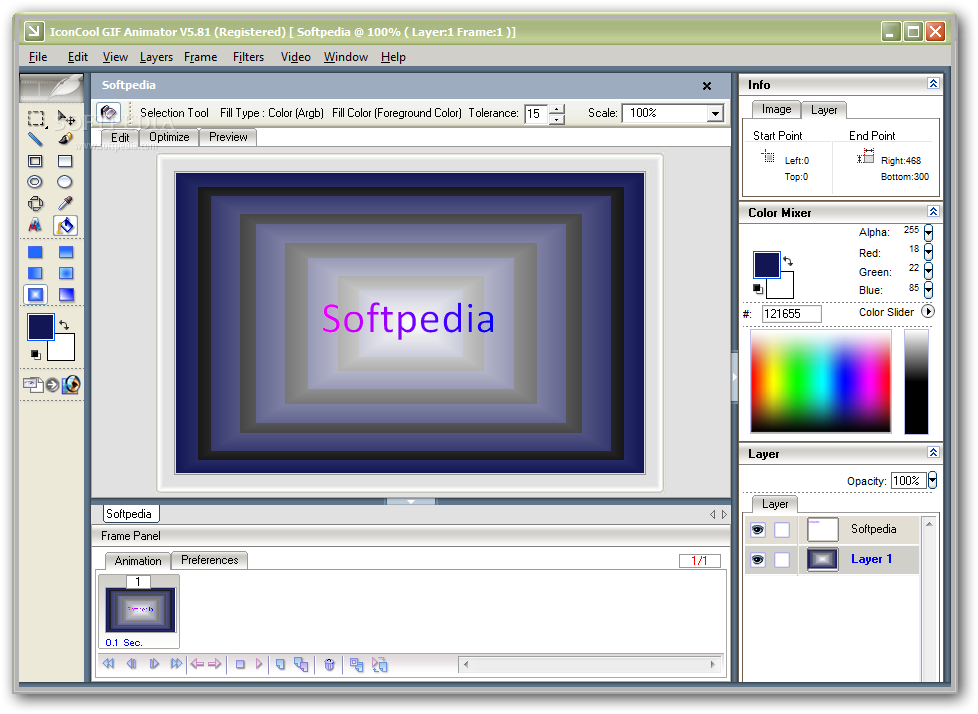Open the Filters menu
This screenshot has height=714, width=978.
(248, 57)
